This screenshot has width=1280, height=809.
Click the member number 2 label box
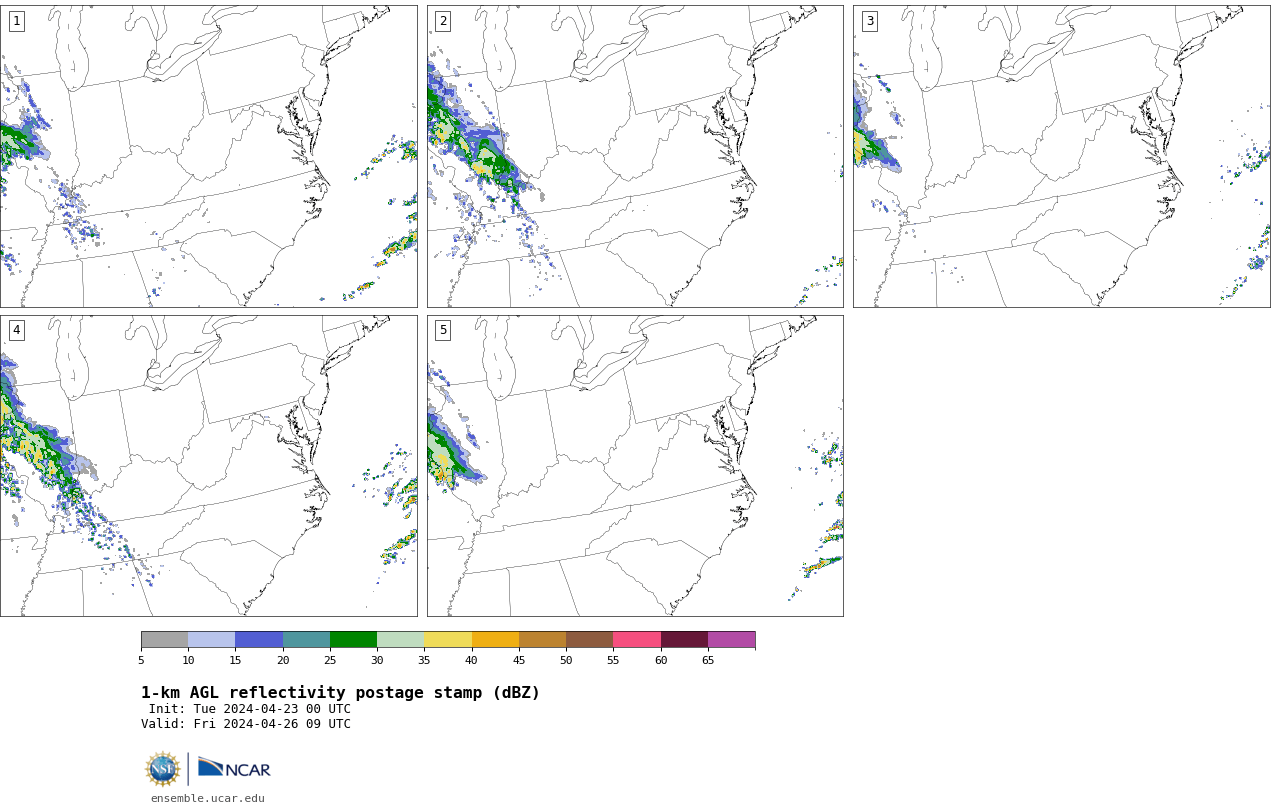(x=443, y=21)
